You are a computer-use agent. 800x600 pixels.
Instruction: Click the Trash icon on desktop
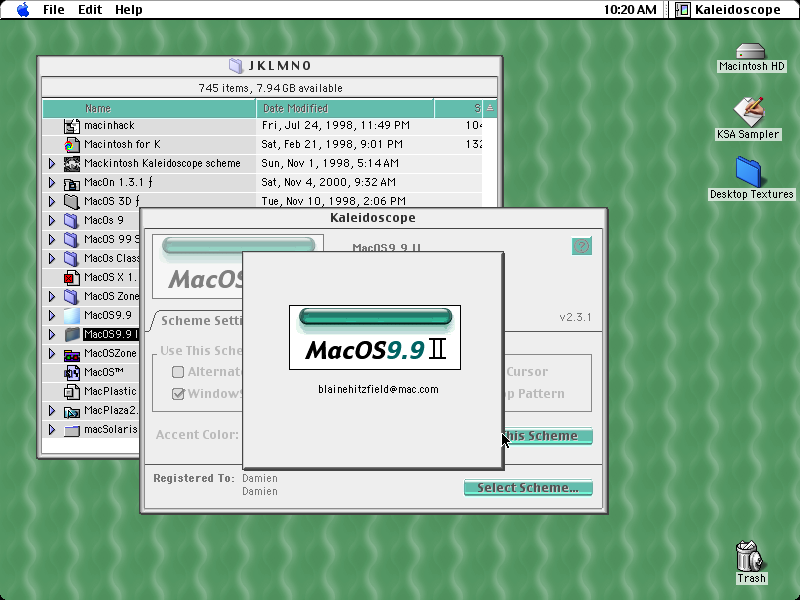pyautogui.click(x=749, y=556)
